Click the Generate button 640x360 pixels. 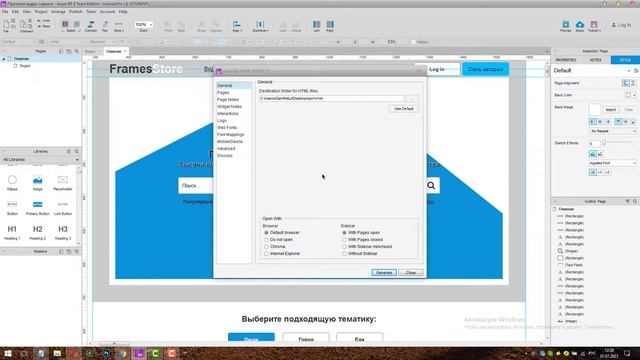tap(384, 272)
